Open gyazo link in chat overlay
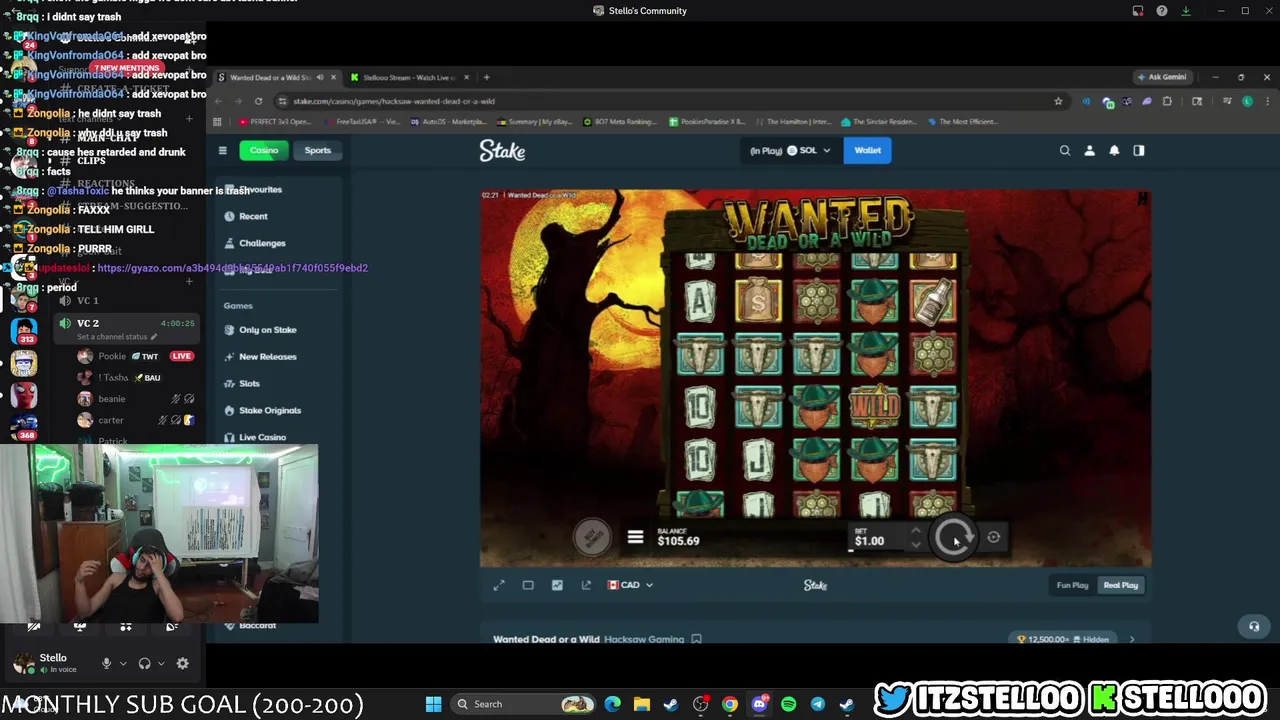The image size is (1280, 720). tap(232, 268)
